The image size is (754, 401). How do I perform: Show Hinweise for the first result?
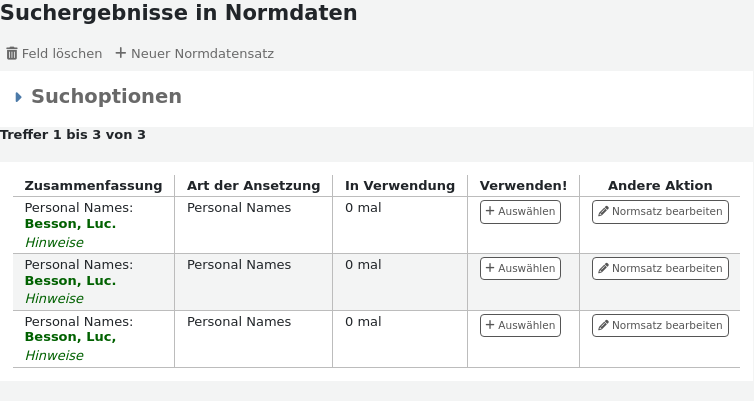(x=54, y=242)
